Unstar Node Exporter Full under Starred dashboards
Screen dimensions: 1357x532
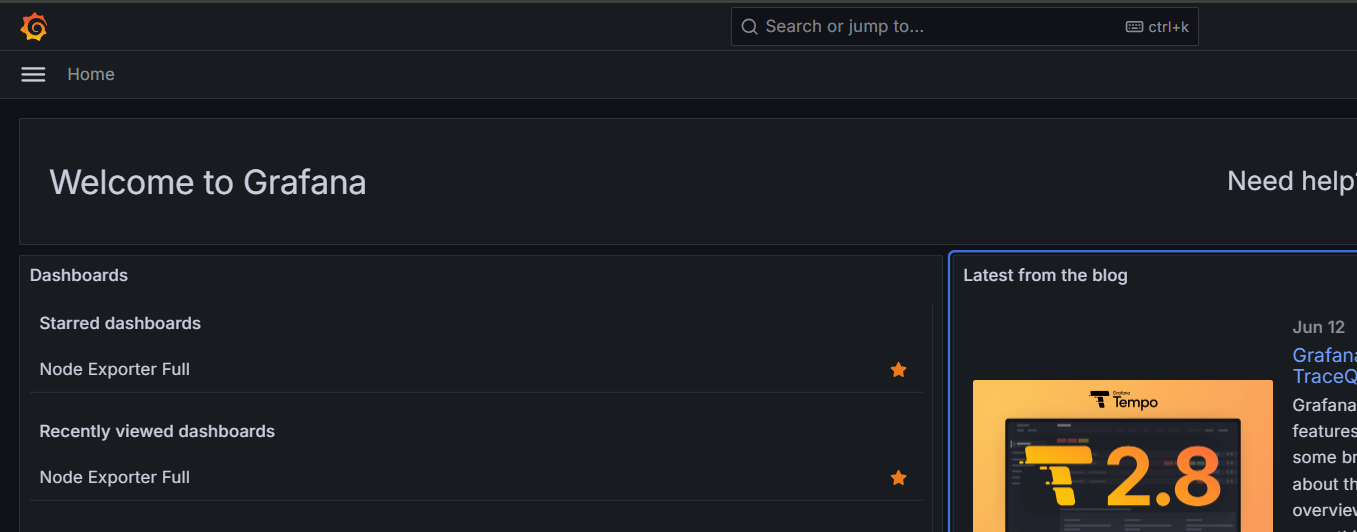(898, 370)
